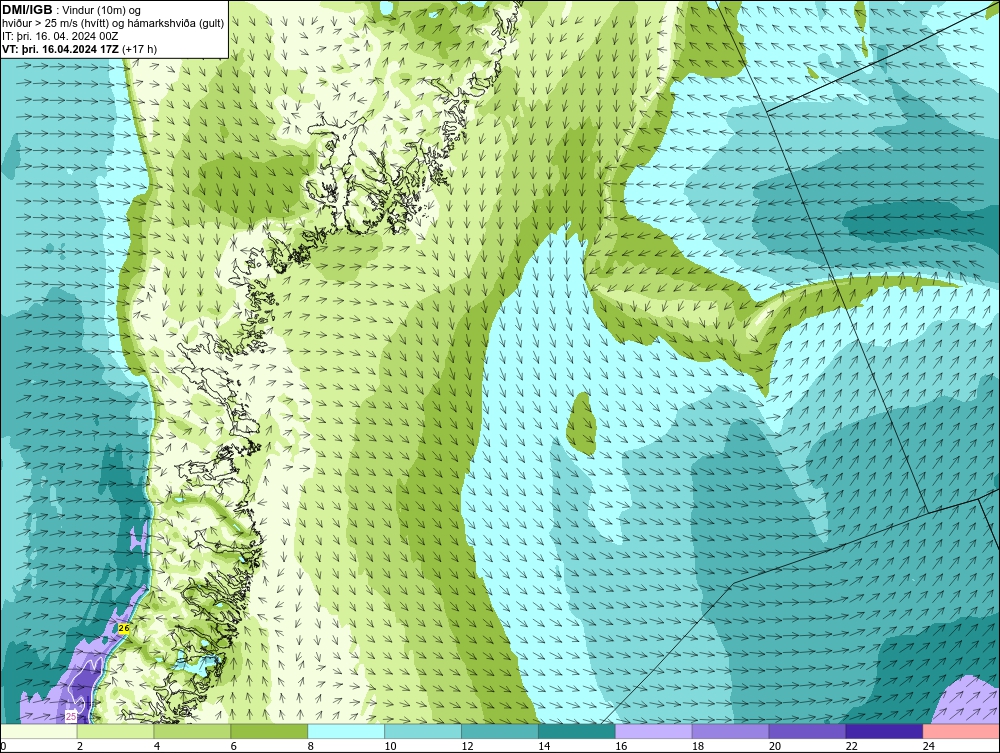Click the legend scale number '20'
The width and height of the screenshot is (1000, 753).
click(775, 746)
